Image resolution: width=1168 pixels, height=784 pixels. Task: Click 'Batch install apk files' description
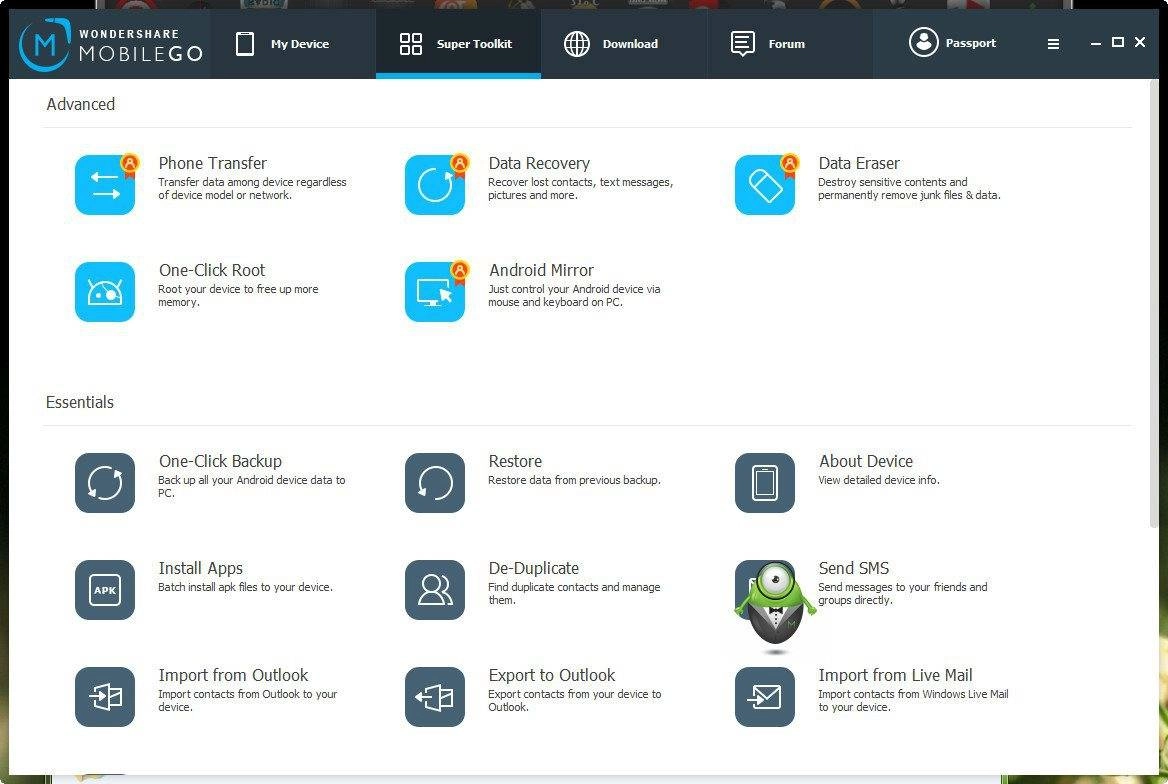(x=245, y=587)
